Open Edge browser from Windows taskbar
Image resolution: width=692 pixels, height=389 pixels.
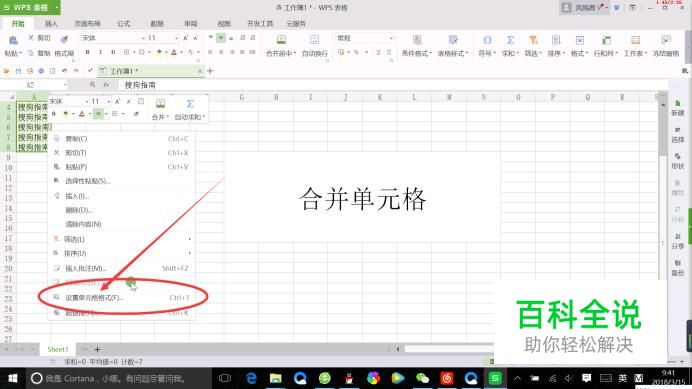click(252, 378)
